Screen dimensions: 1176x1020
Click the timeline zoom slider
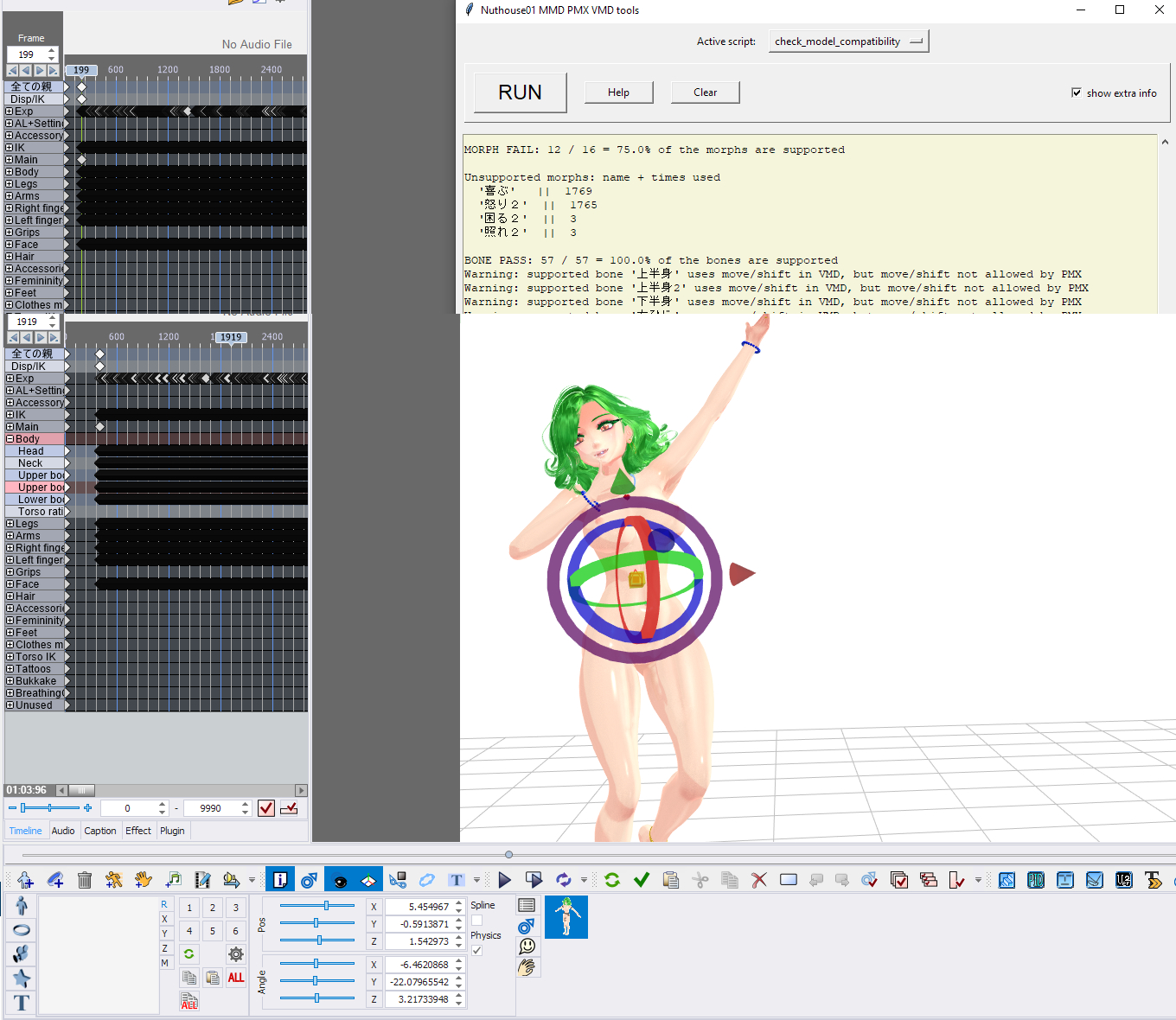click(x=50, y=807)
